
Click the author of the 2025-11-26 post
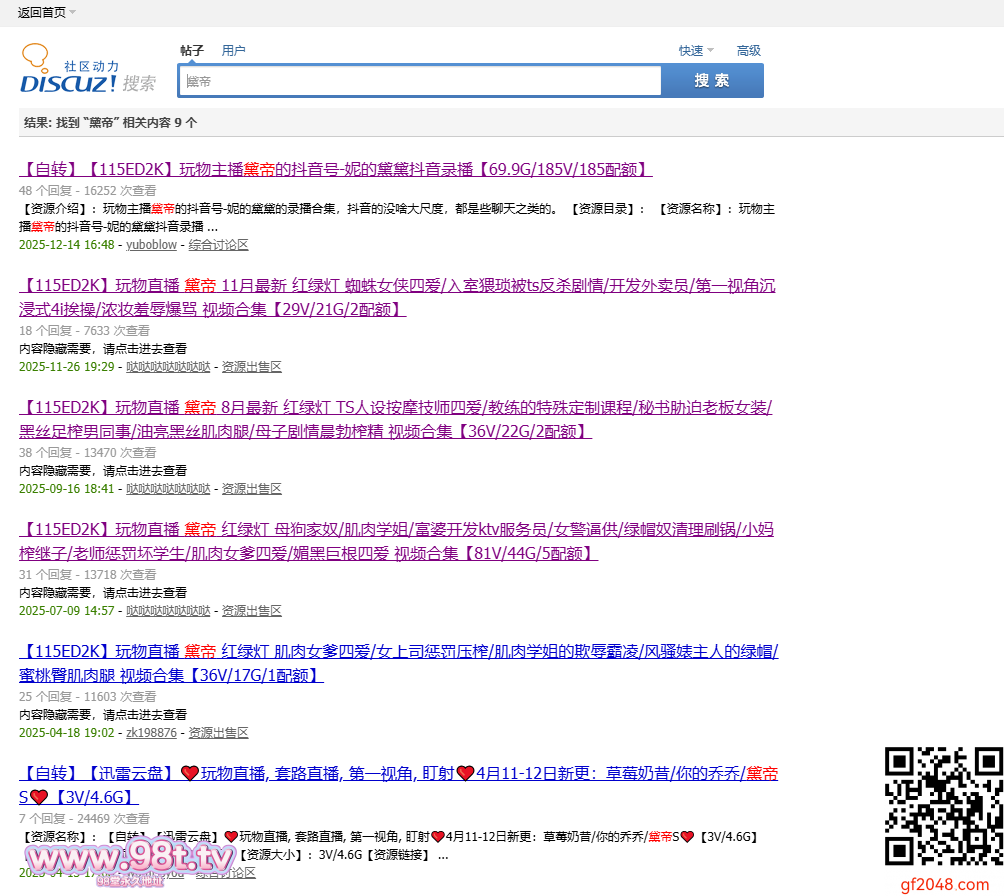point(168,367)
